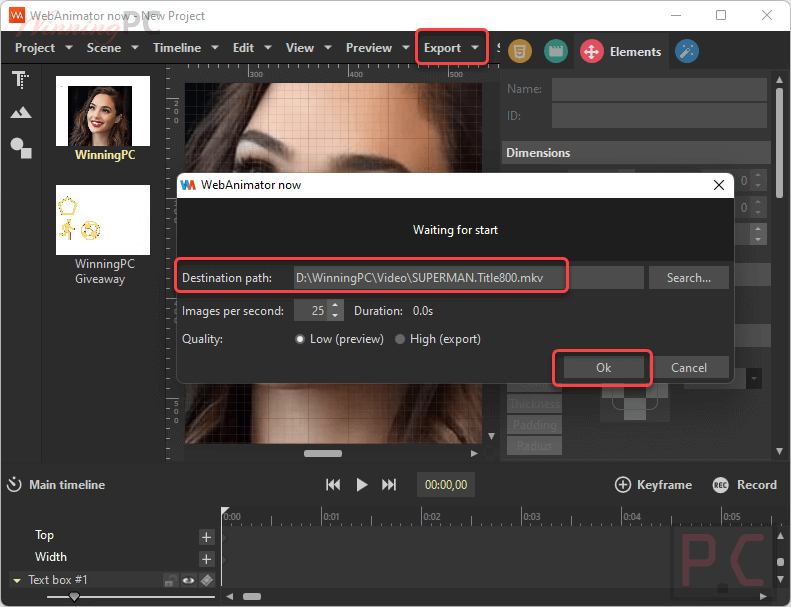Select the Shapes tool icon

click(21, 148)
